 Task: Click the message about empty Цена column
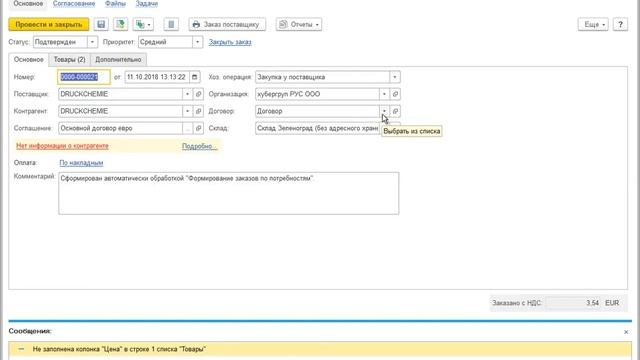119,349
